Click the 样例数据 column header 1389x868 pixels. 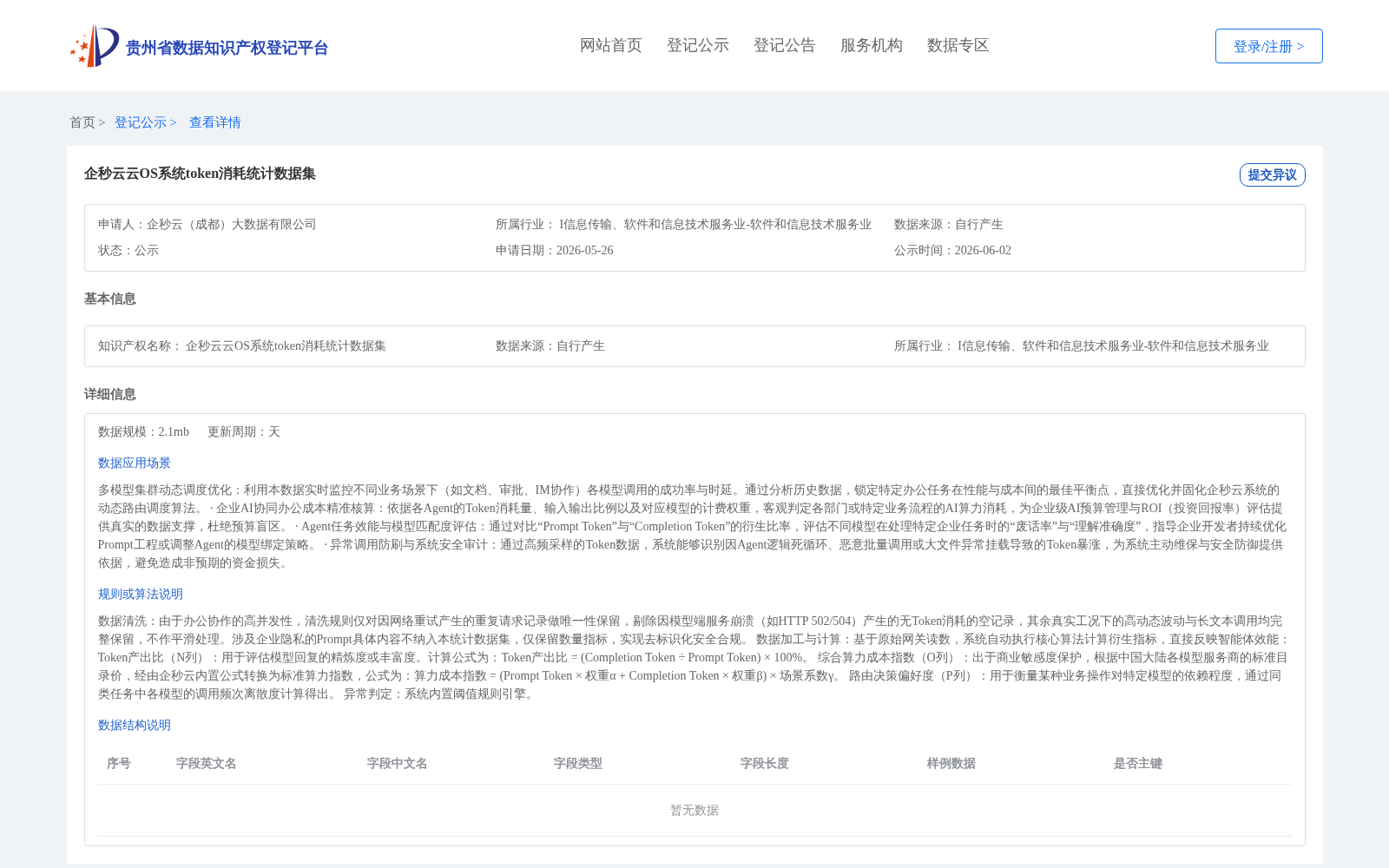(x=951, y=763)
